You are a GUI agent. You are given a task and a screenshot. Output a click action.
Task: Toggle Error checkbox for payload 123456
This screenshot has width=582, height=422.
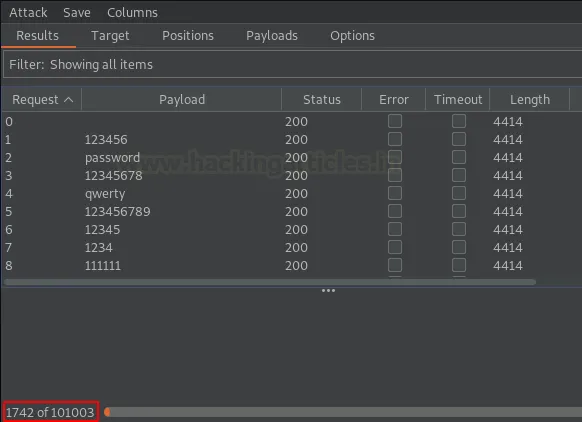coord(395,139)
